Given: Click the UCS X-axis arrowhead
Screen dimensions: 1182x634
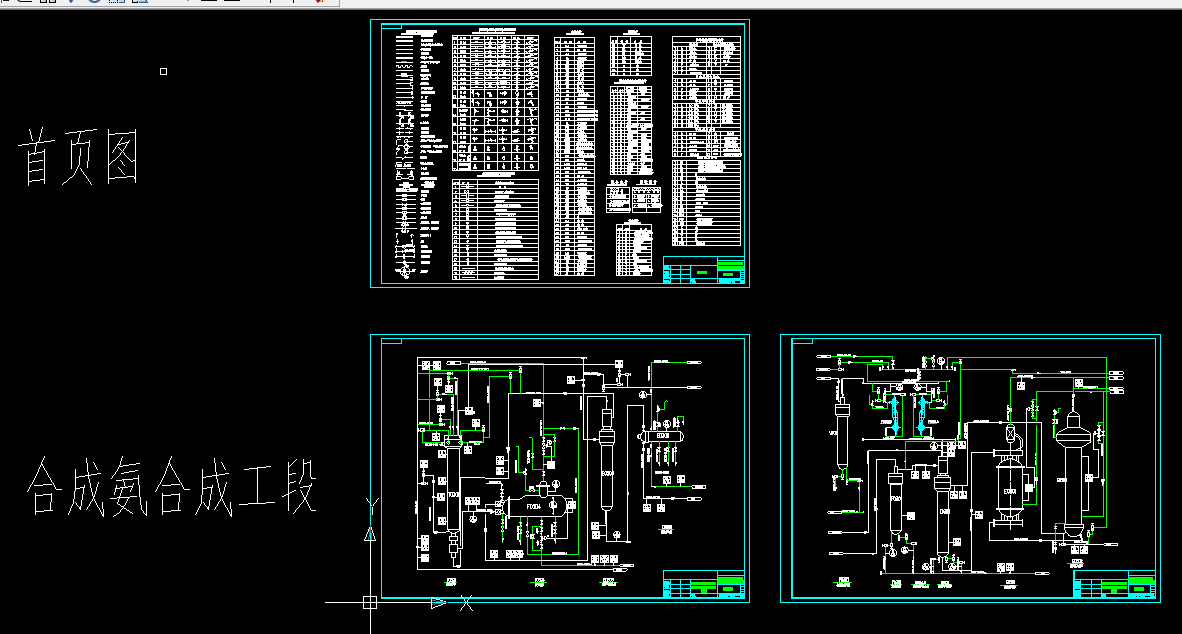Looking at the screenshot, I should coord(438,602).
